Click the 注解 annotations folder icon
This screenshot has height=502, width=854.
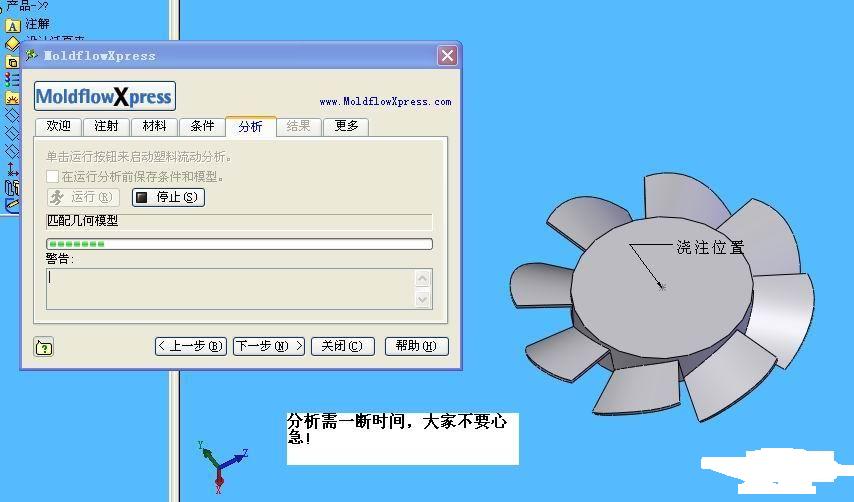12,25
